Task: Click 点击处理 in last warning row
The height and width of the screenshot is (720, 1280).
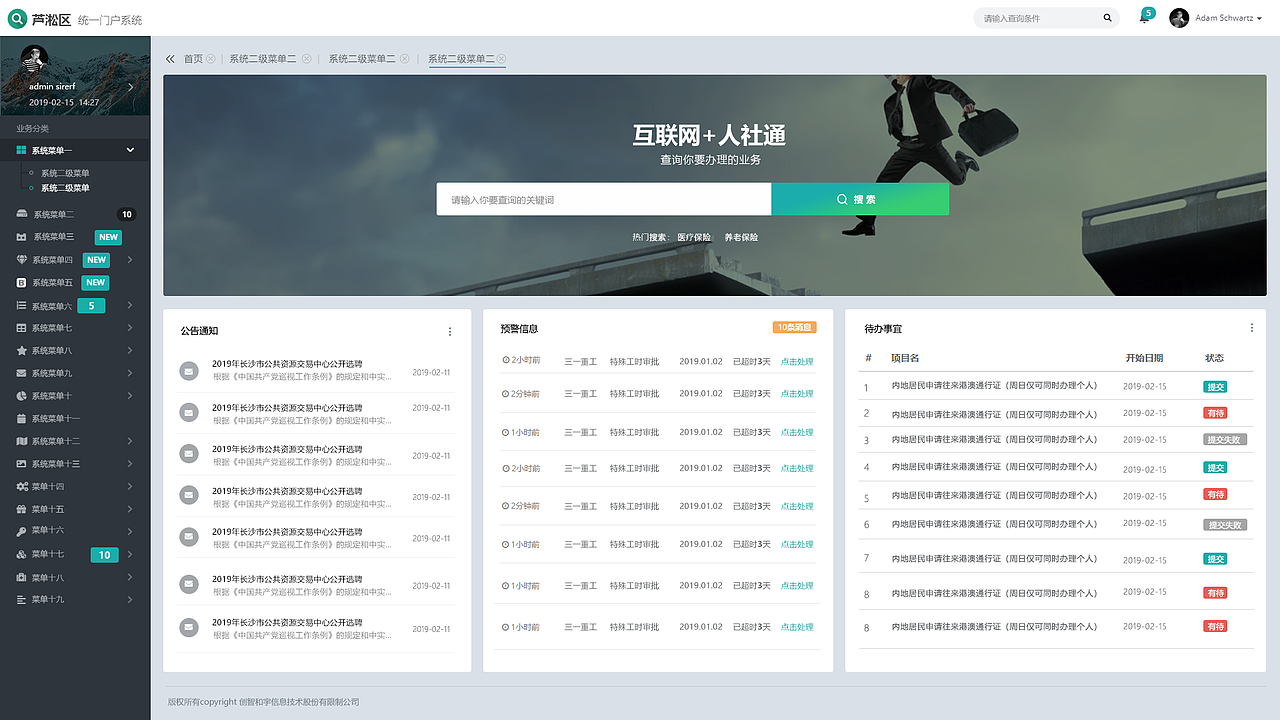Action: pos(797,627)
